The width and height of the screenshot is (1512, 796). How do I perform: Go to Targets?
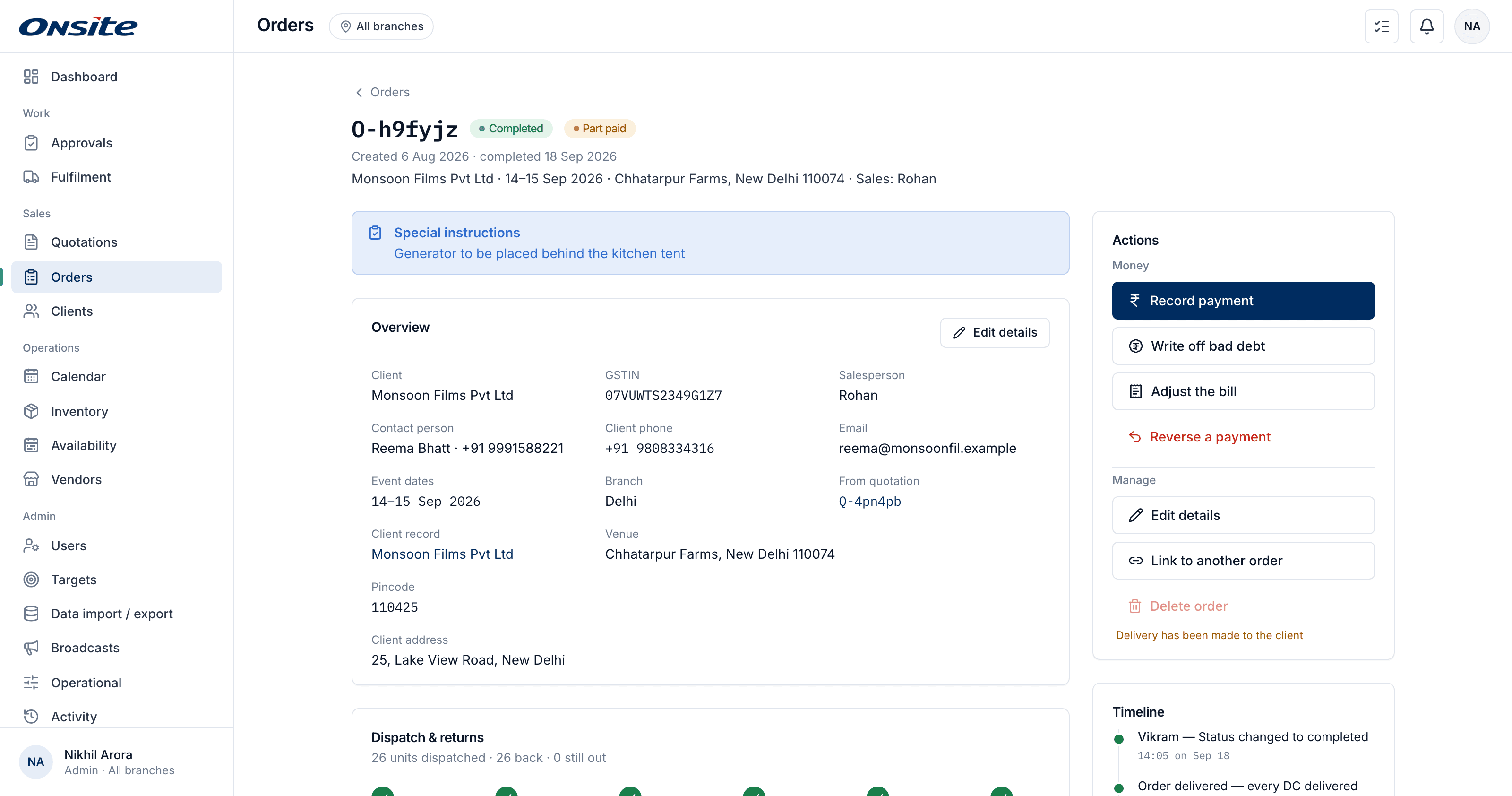[x=116, y=580]
